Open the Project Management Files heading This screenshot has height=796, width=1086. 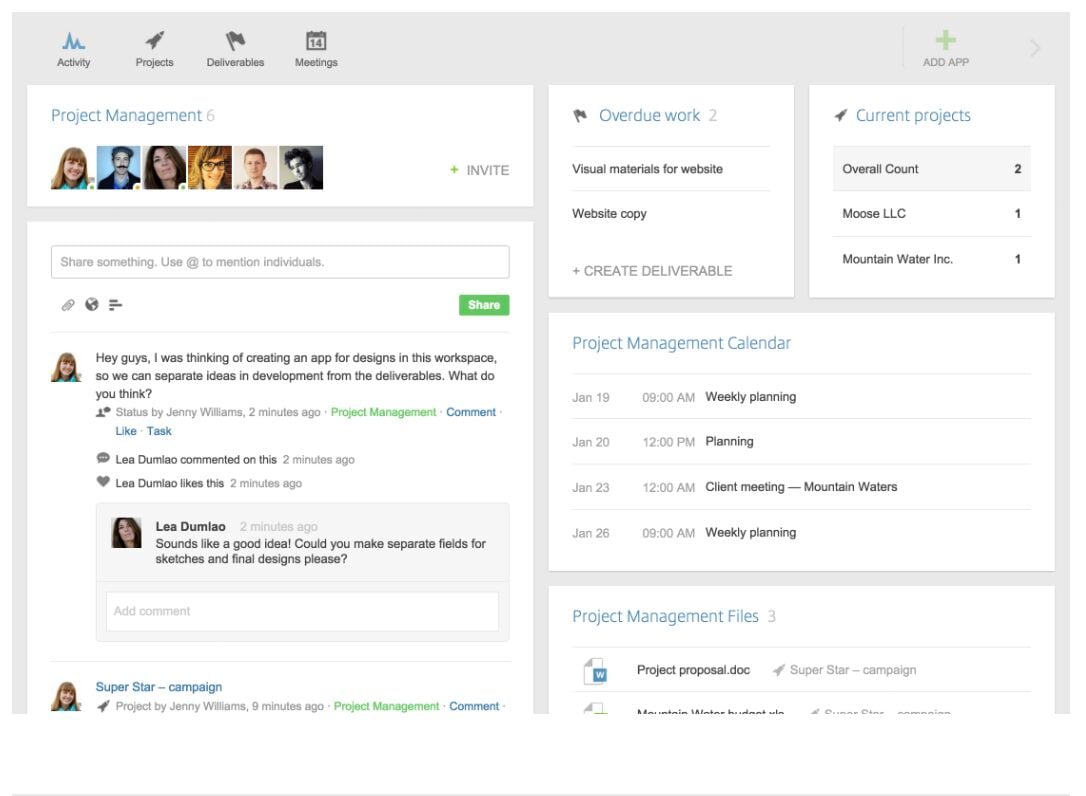click(665, 617)
